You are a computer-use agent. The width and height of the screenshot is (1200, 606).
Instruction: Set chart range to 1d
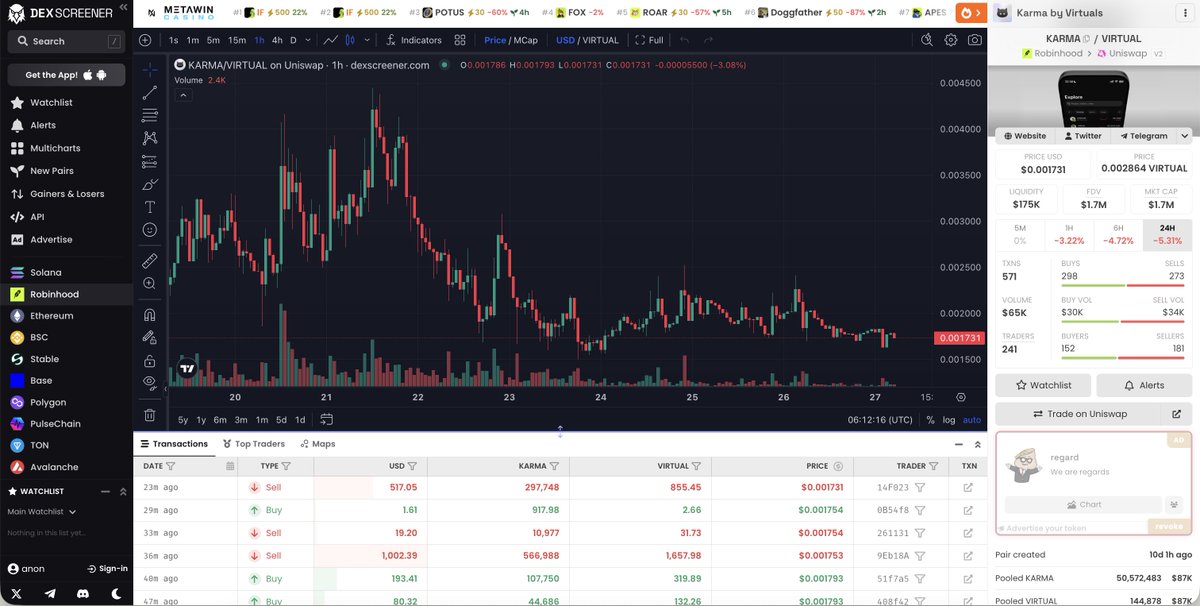300,420
